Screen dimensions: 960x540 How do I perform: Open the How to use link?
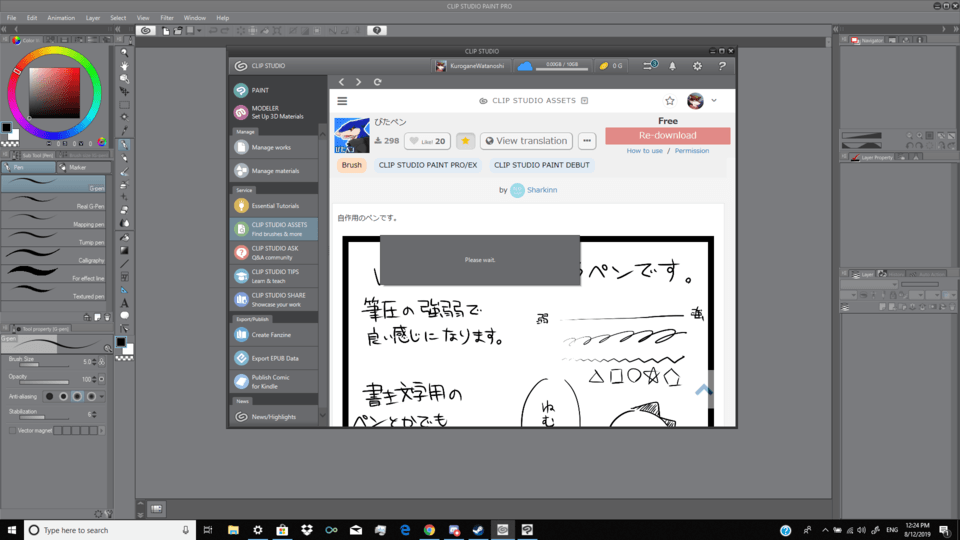pyautogui.click(x=644, y=151)
